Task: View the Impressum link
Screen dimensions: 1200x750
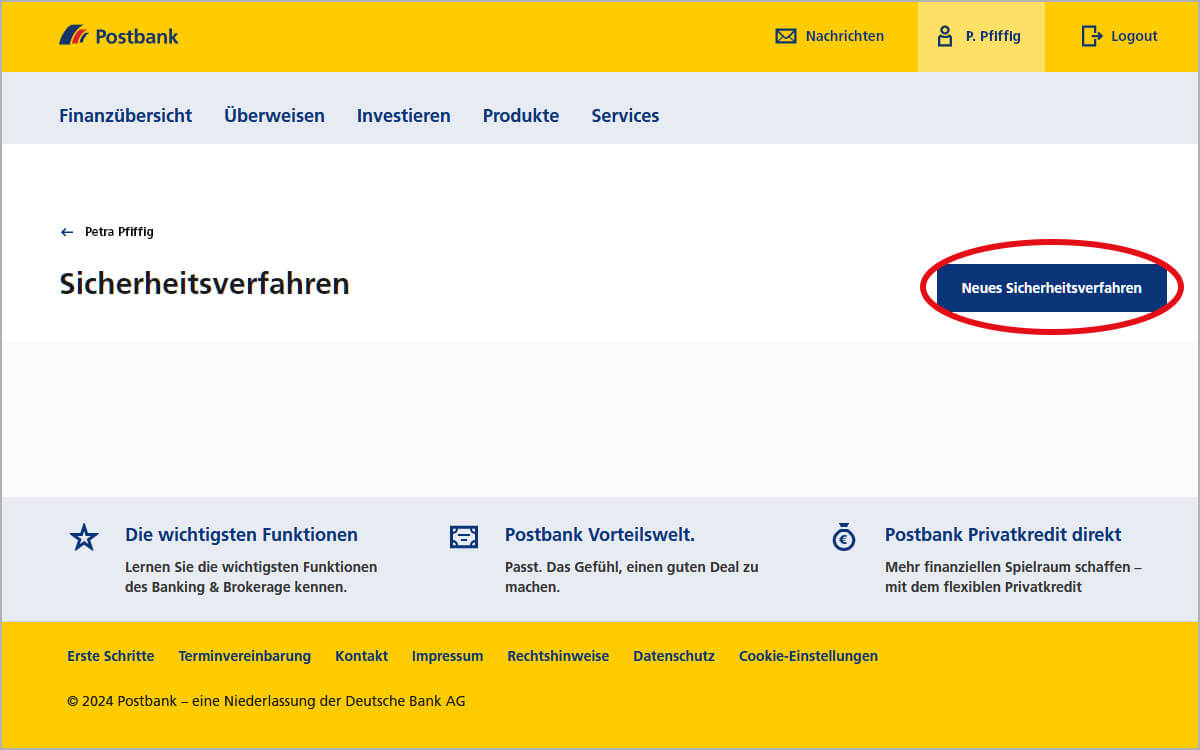Action: click(x=447, y=656)
